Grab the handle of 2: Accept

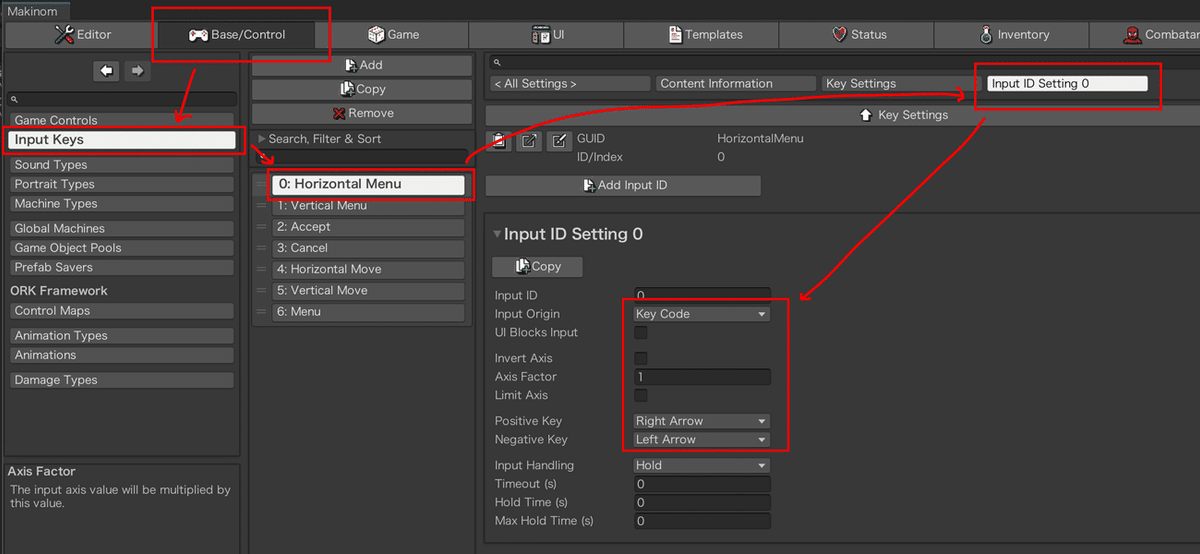click(x=262, y=227)
